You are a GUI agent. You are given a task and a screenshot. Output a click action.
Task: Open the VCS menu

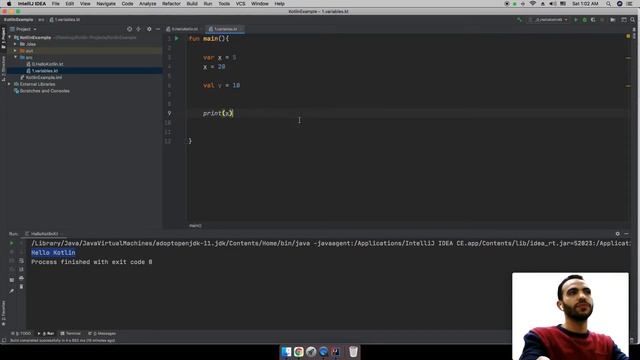(240, 4)
